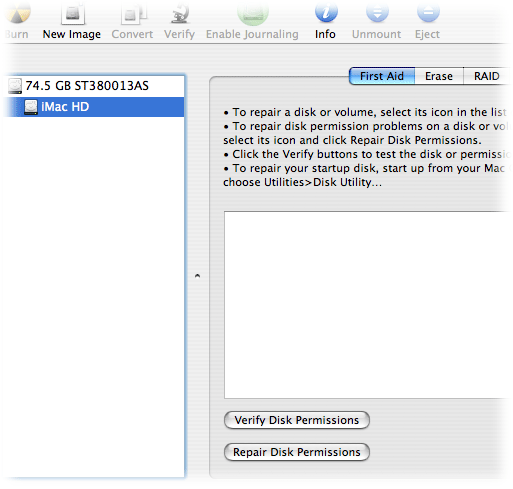513x489 pixels.
Task: Click inside the empty results log area
Action: (x=367, y=305)
